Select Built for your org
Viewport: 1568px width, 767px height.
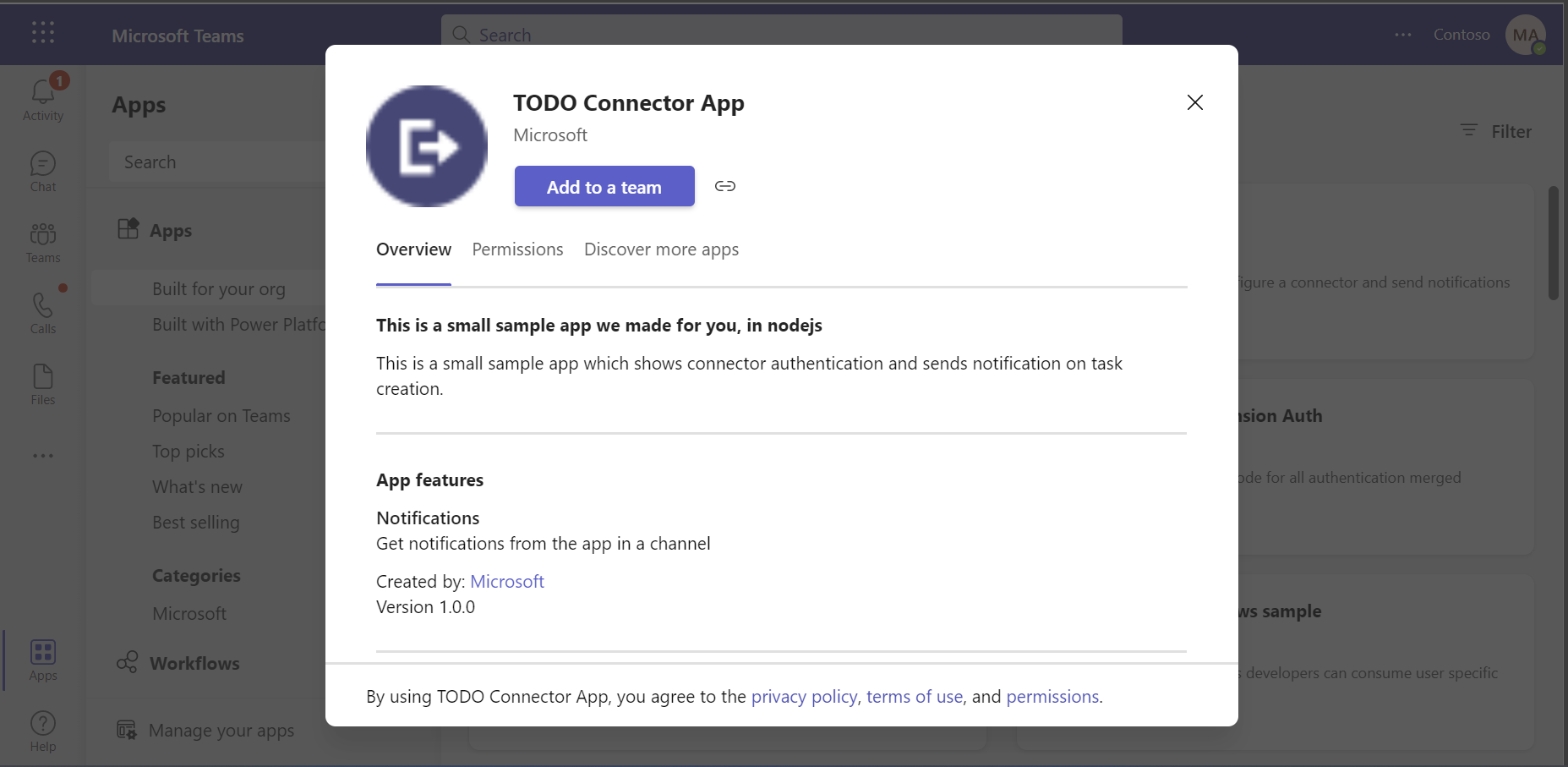click(x=219, y=289)
